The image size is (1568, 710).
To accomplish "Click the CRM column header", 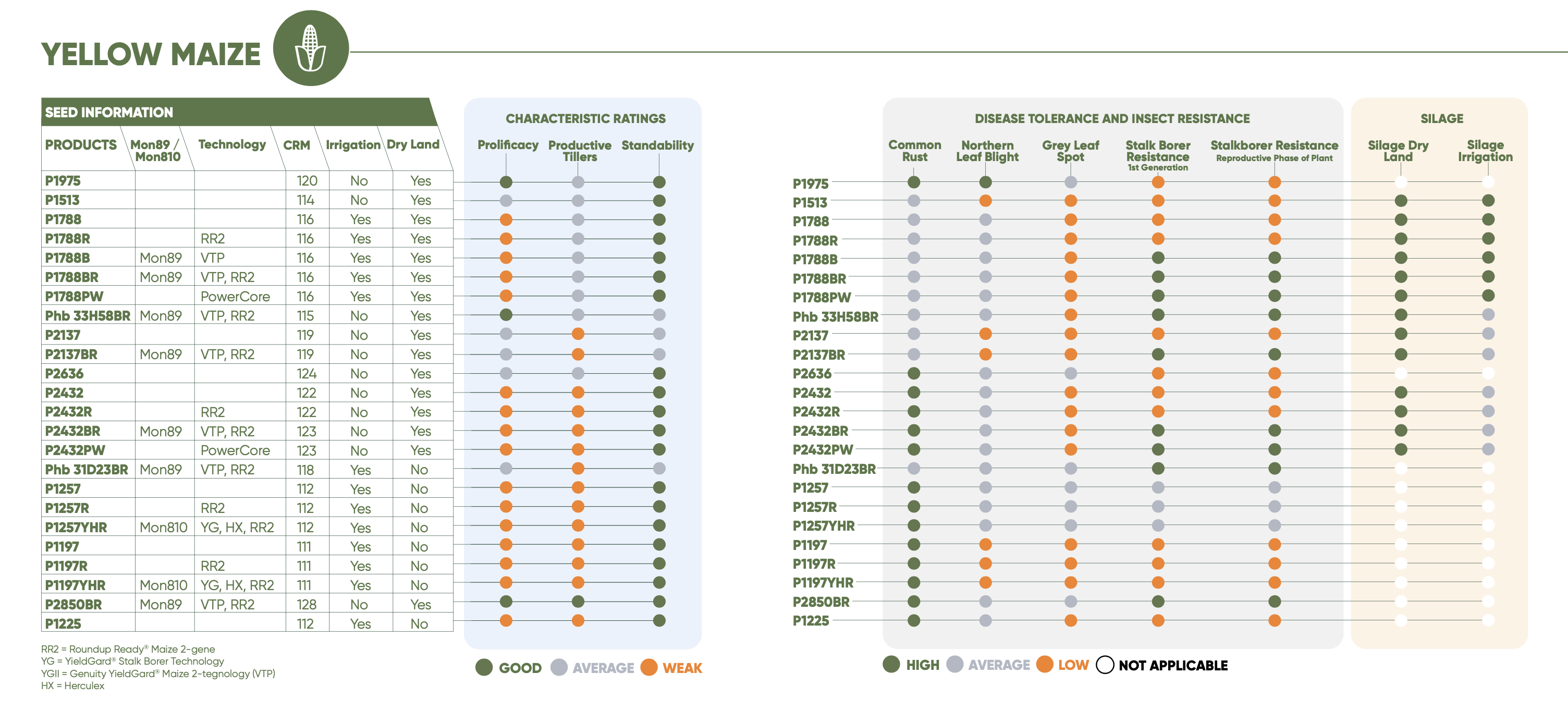I will [x=297, y=145].
